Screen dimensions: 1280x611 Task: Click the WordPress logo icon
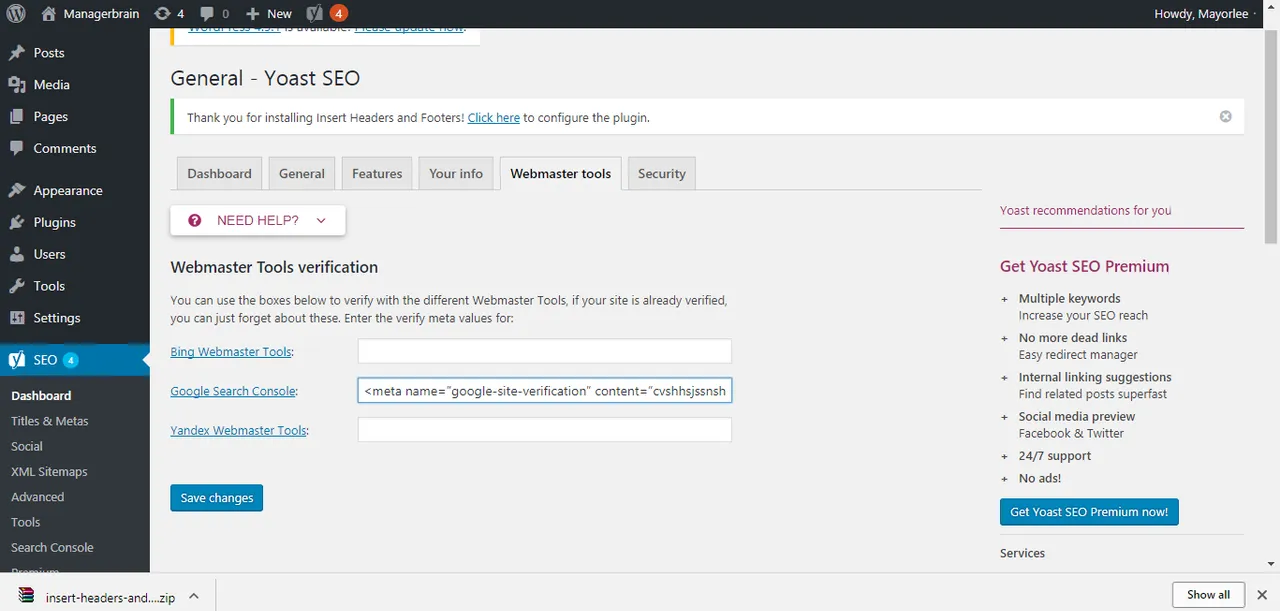[x=16, y=14]
